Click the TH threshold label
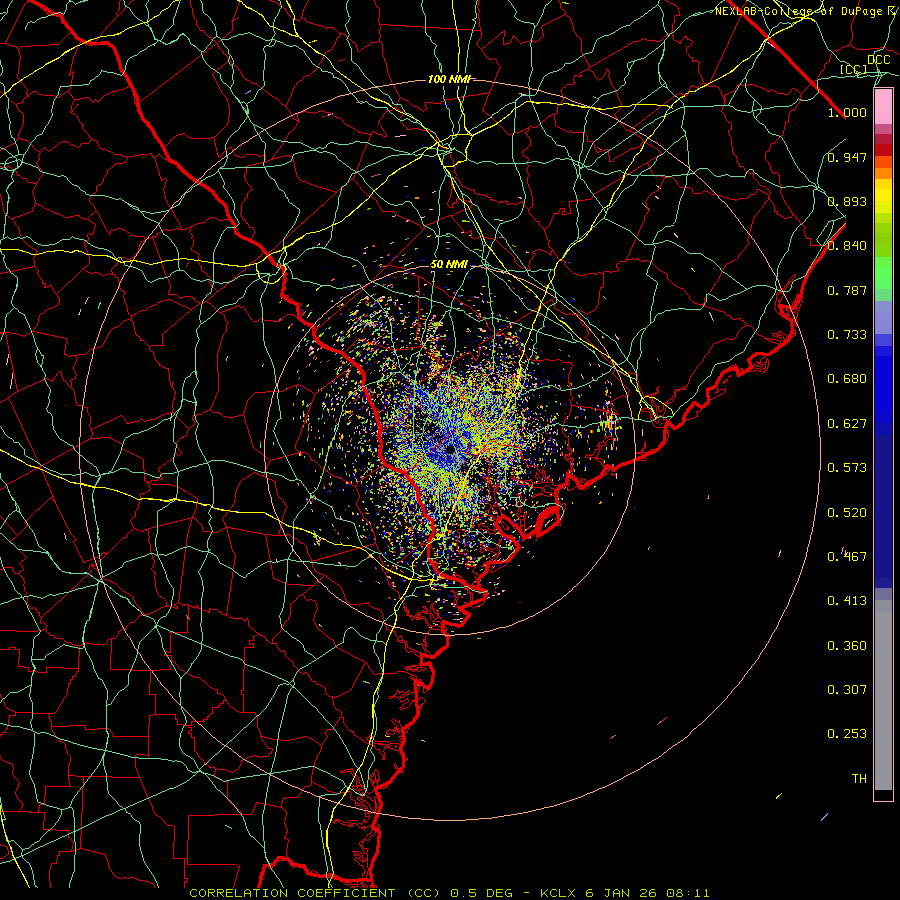Viewport: 900px width, 900px height. click(859, 779)
